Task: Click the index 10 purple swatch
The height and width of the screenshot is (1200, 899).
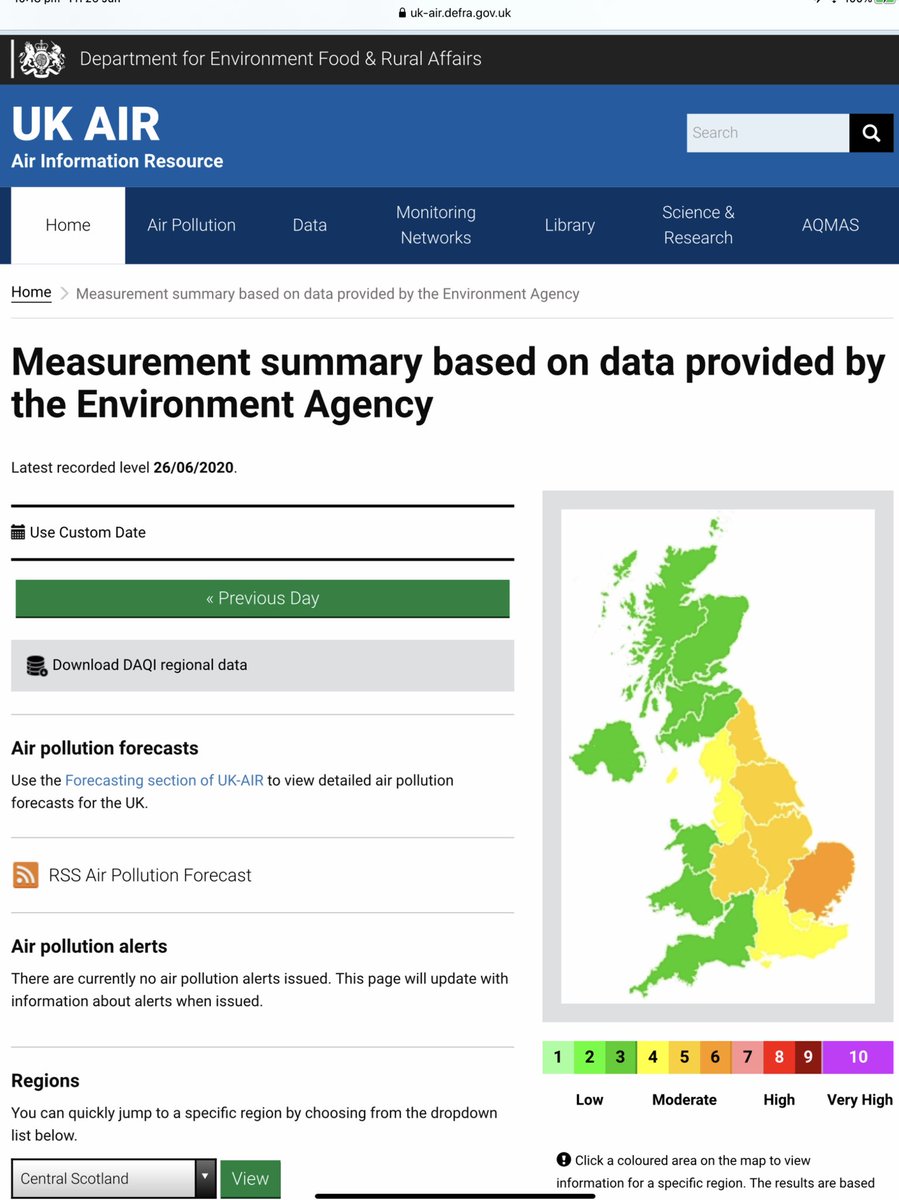Action: click(x=858, y=1057)
